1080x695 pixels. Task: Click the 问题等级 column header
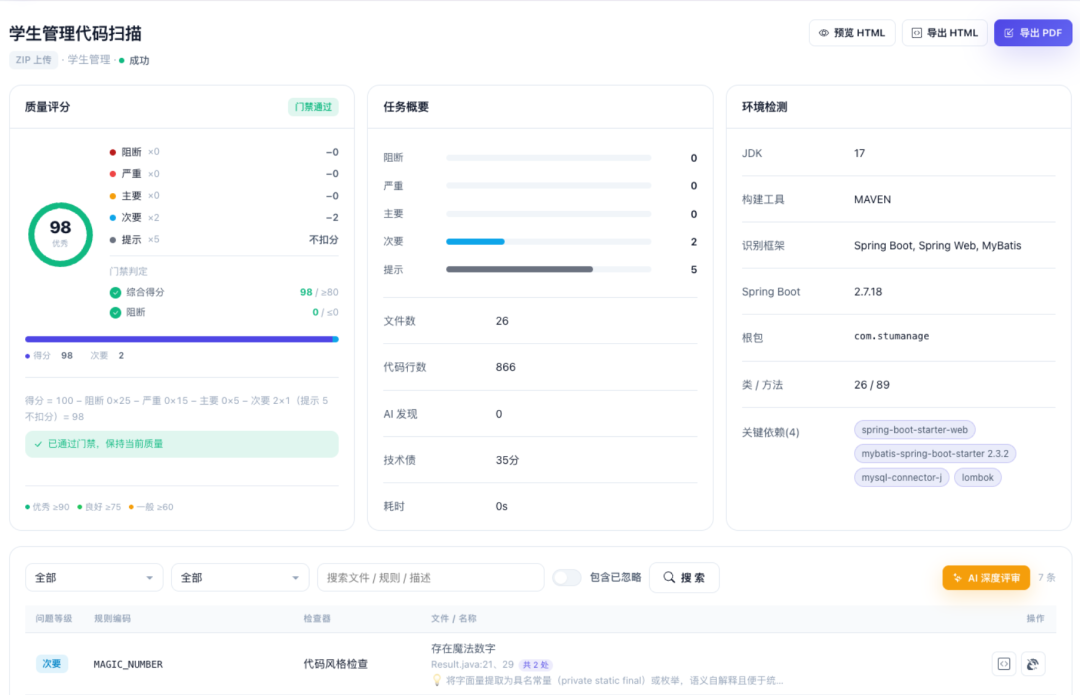pos(54,619)
